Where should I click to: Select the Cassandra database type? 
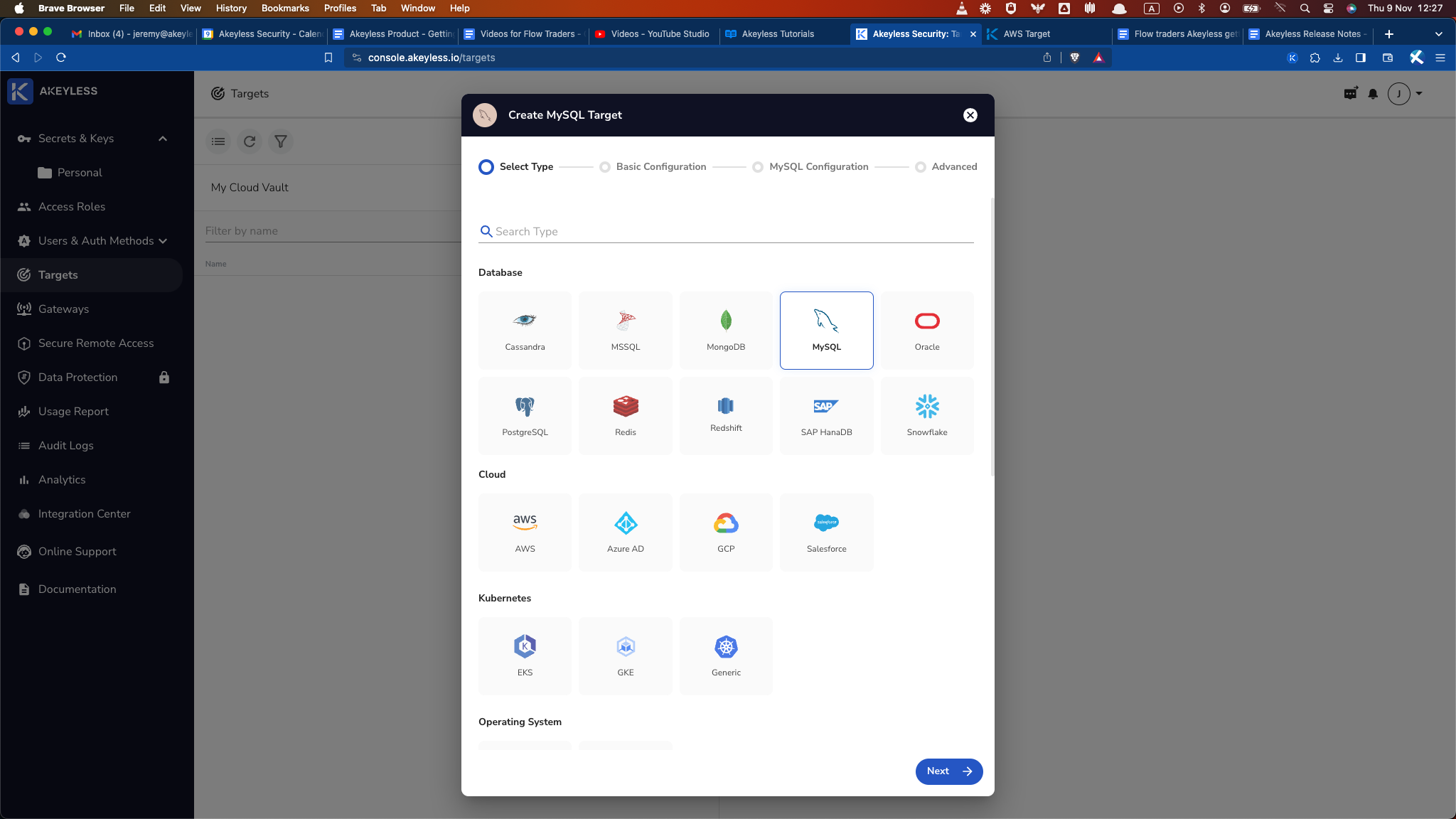[x=525, y=330]
